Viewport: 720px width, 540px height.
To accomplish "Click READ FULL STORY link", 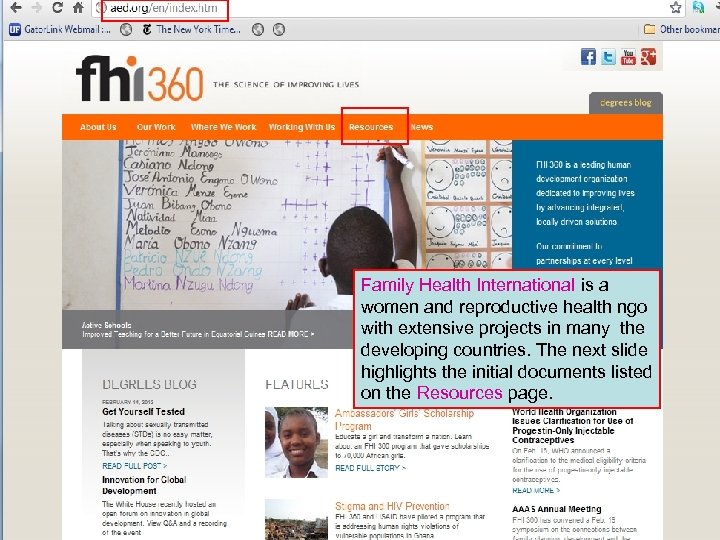I will (x=371, y=468).
